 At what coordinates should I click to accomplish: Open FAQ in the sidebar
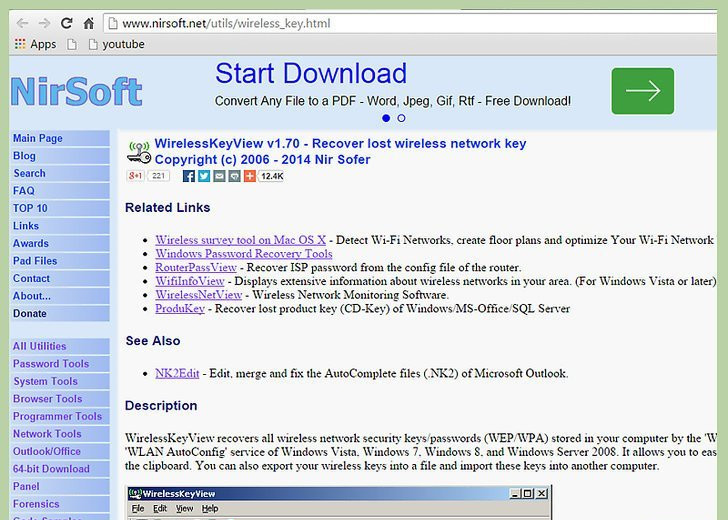pos(60,191)
